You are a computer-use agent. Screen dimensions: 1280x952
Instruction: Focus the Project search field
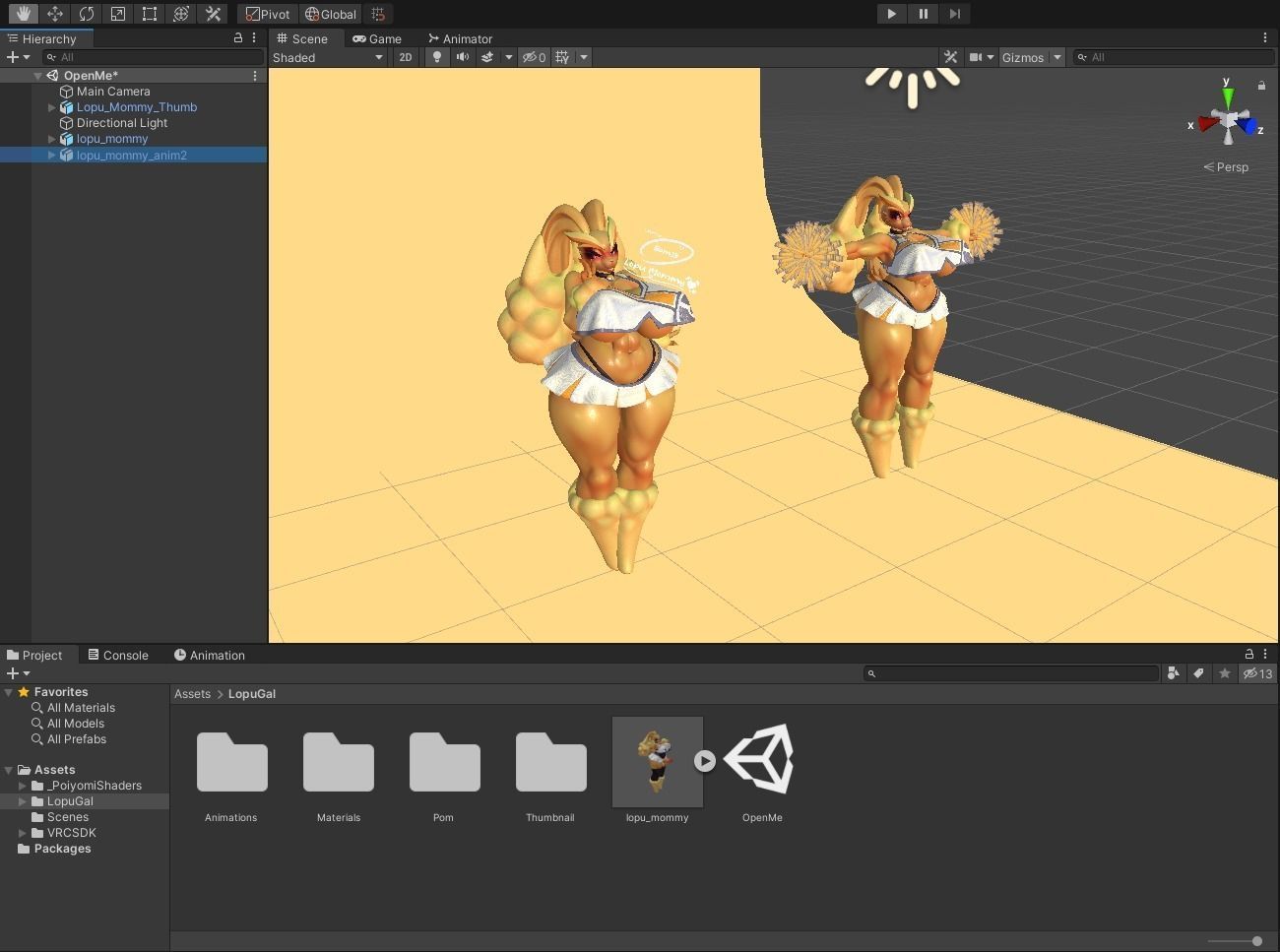pos(1011,673)
